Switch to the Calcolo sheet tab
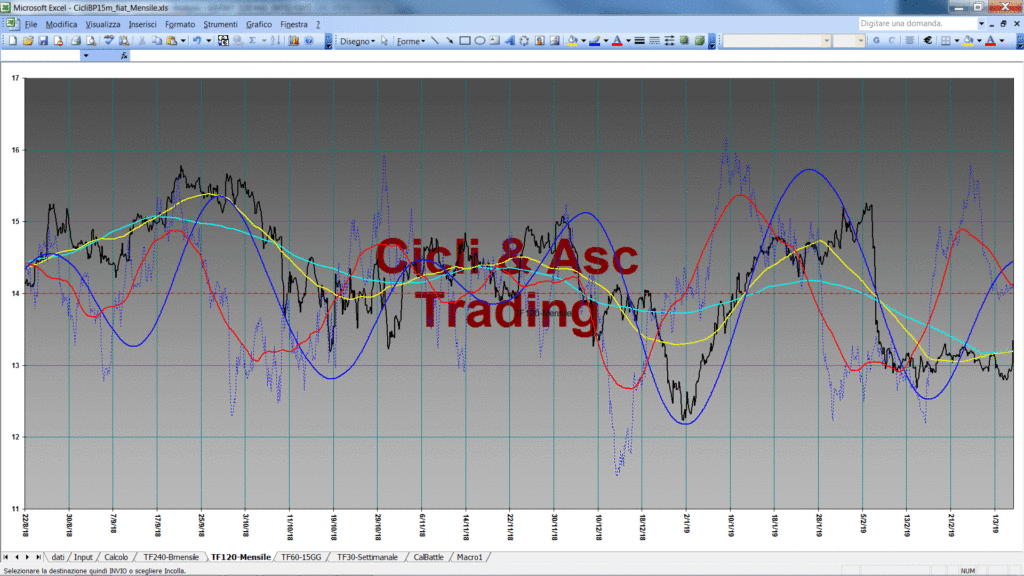The width and height of the screenshot is (1024, 576). (x=116, y=557)
